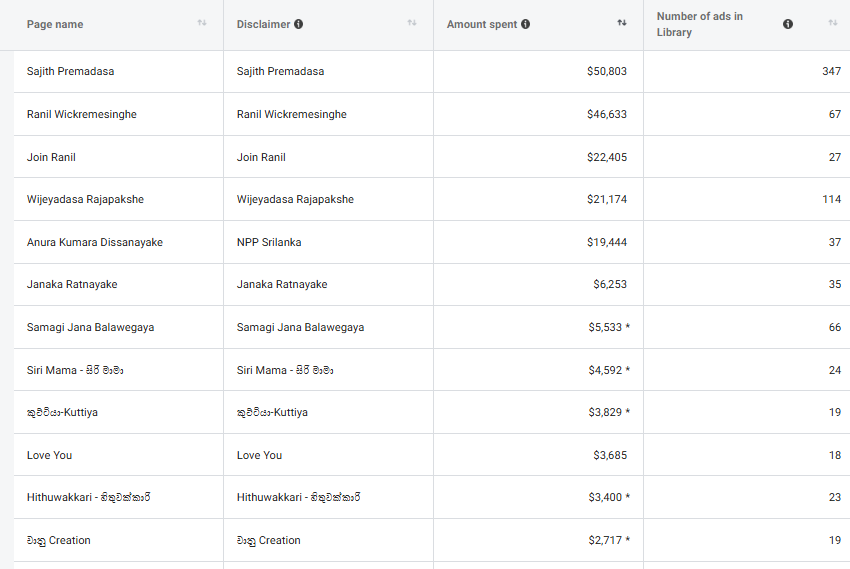Sort by Number of ads column arrows

click(x=833, y=23)
